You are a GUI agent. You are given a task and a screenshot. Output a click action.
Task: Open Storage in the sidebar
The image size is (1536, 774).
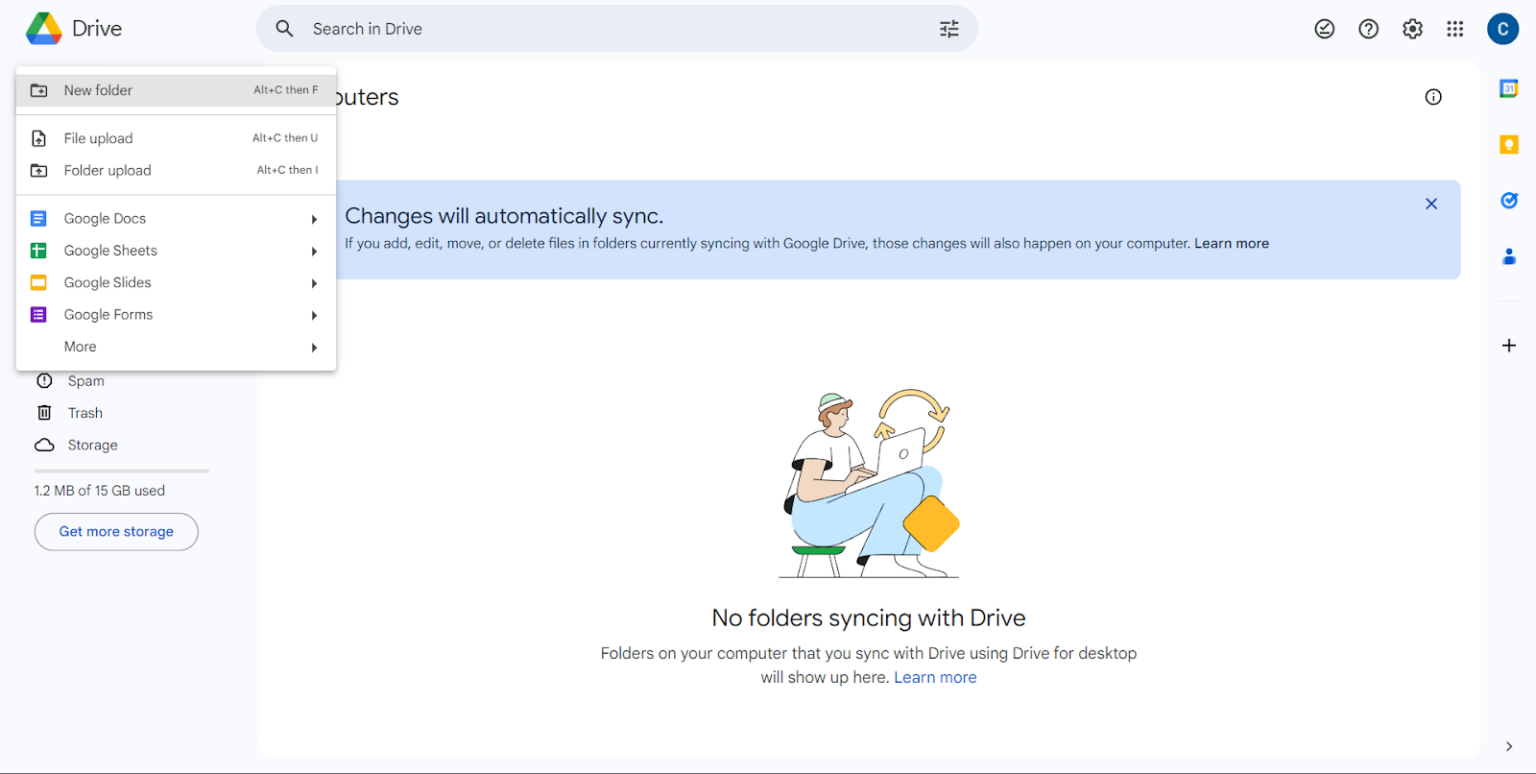tap(93, 445)
